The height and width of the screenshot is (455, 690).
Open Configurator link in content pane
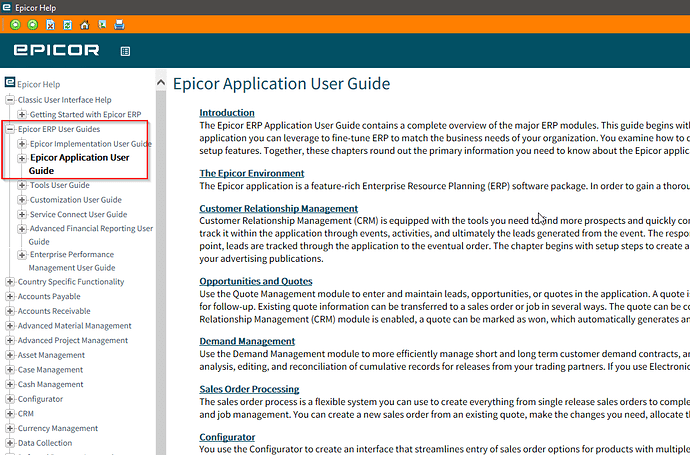pos(227,437)
